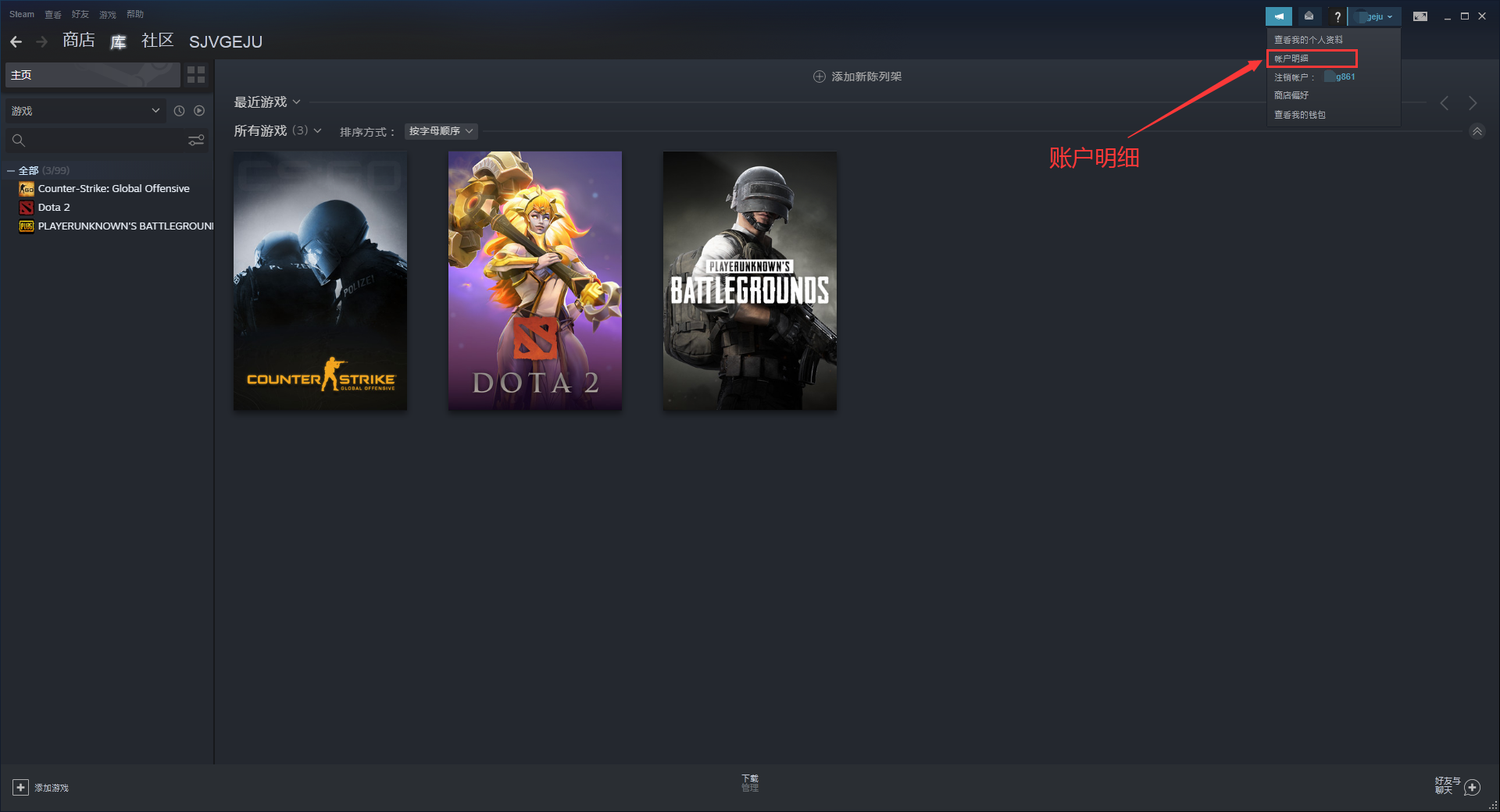The width and height of the screenshot is (1500, 812).
Task: Click the resize grip at corner
Action: [1493, 805]
